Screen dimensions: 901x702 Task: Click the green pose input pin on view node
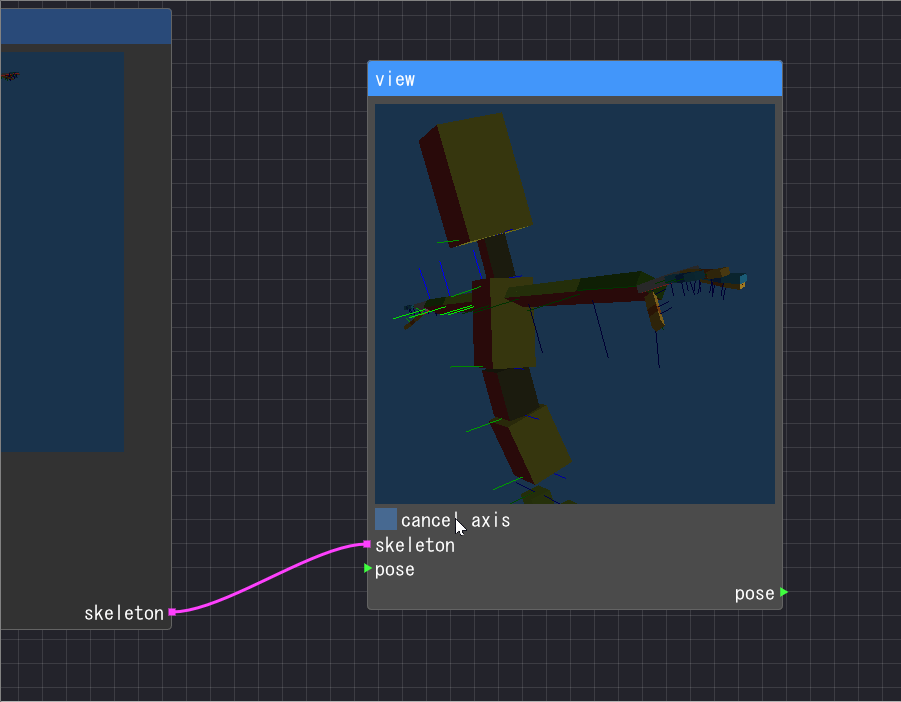click(x=368, y=568)
